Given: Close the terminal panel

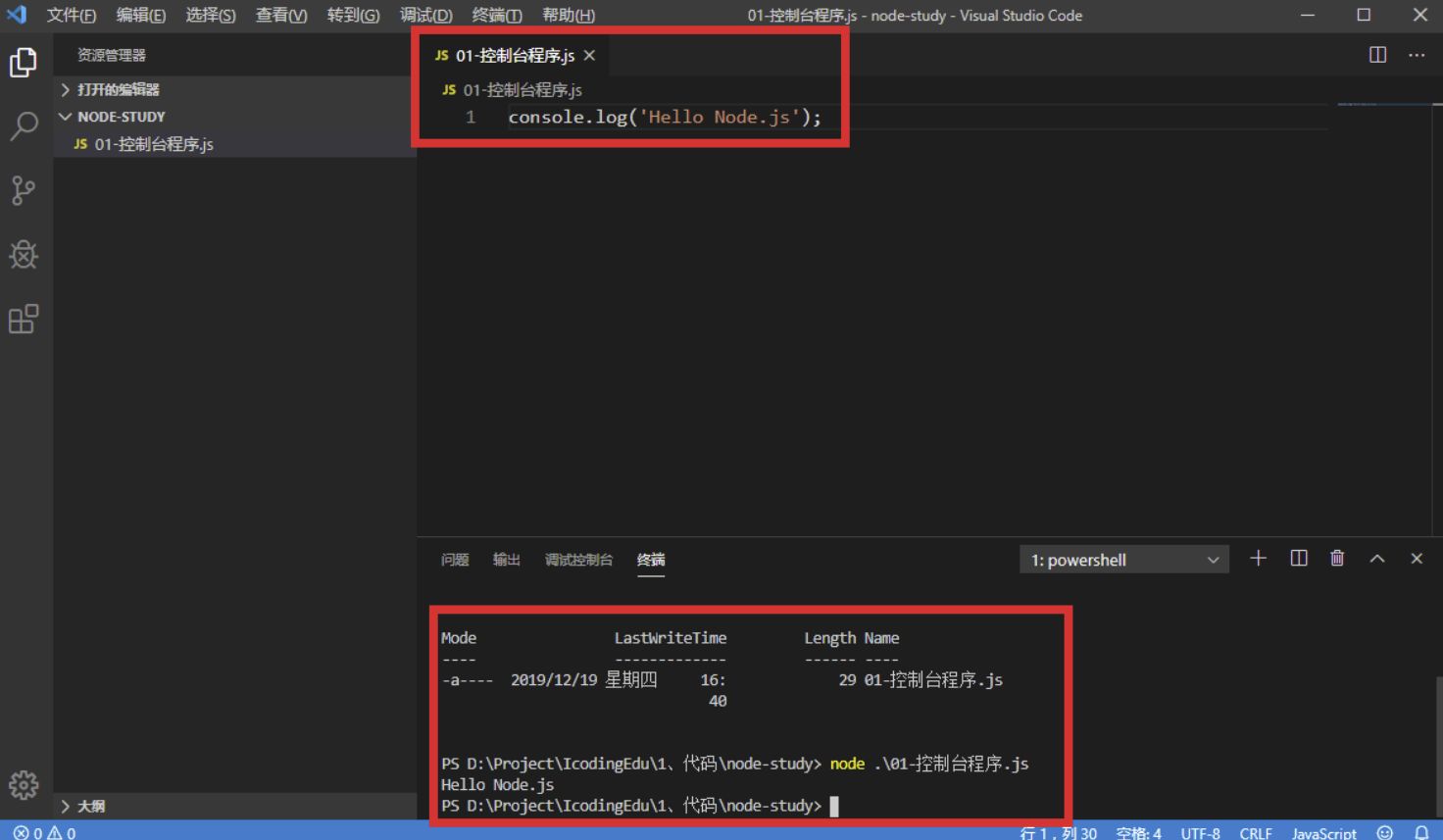Looking at the screenshot, I should tap(1417, 559).
